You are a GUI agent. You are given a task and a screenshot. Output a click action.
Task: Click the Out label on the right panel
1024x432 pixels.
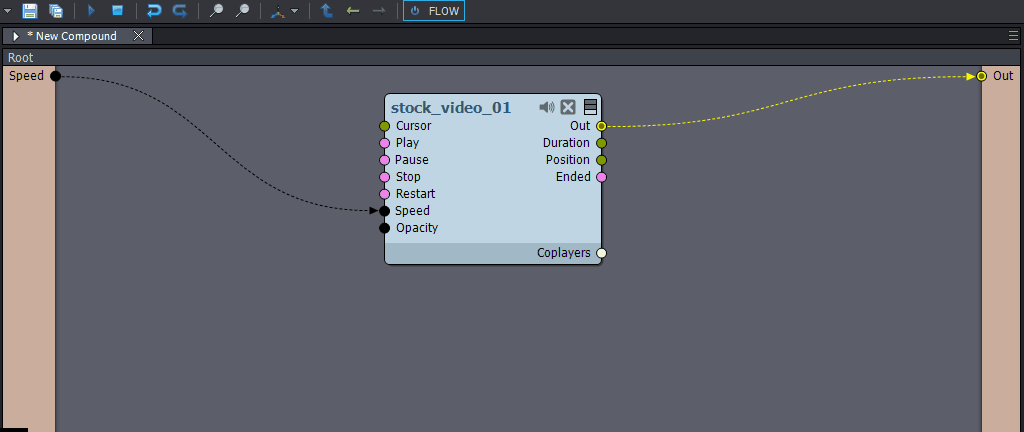(x=1003, y=76)
